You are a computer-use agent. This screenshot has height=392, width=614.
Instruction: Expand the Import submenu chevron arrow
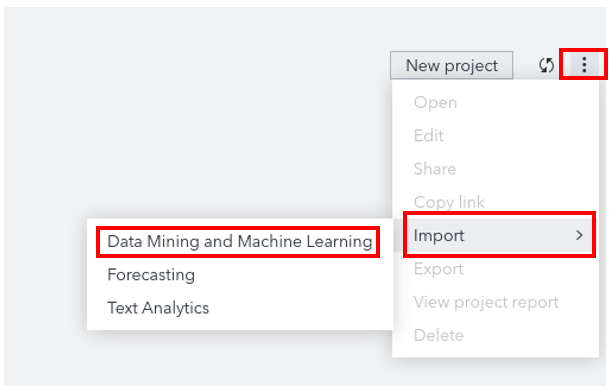(579, 235)
